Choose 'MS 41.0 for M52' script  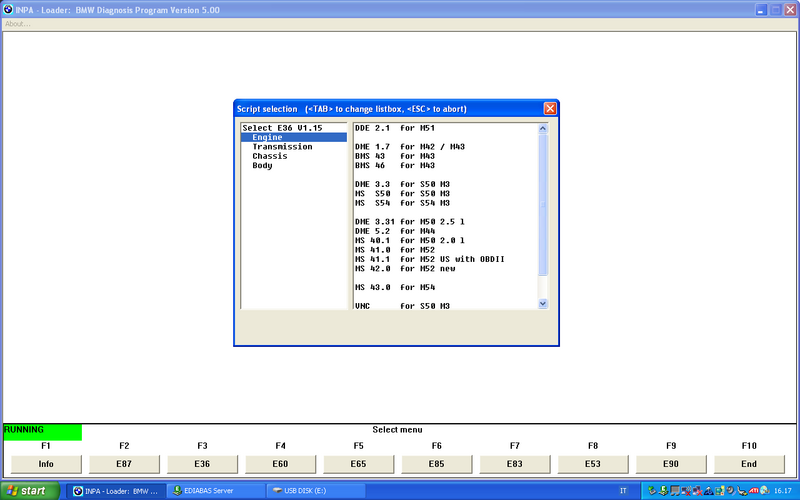pyautogui.click(x=395, y=250)
